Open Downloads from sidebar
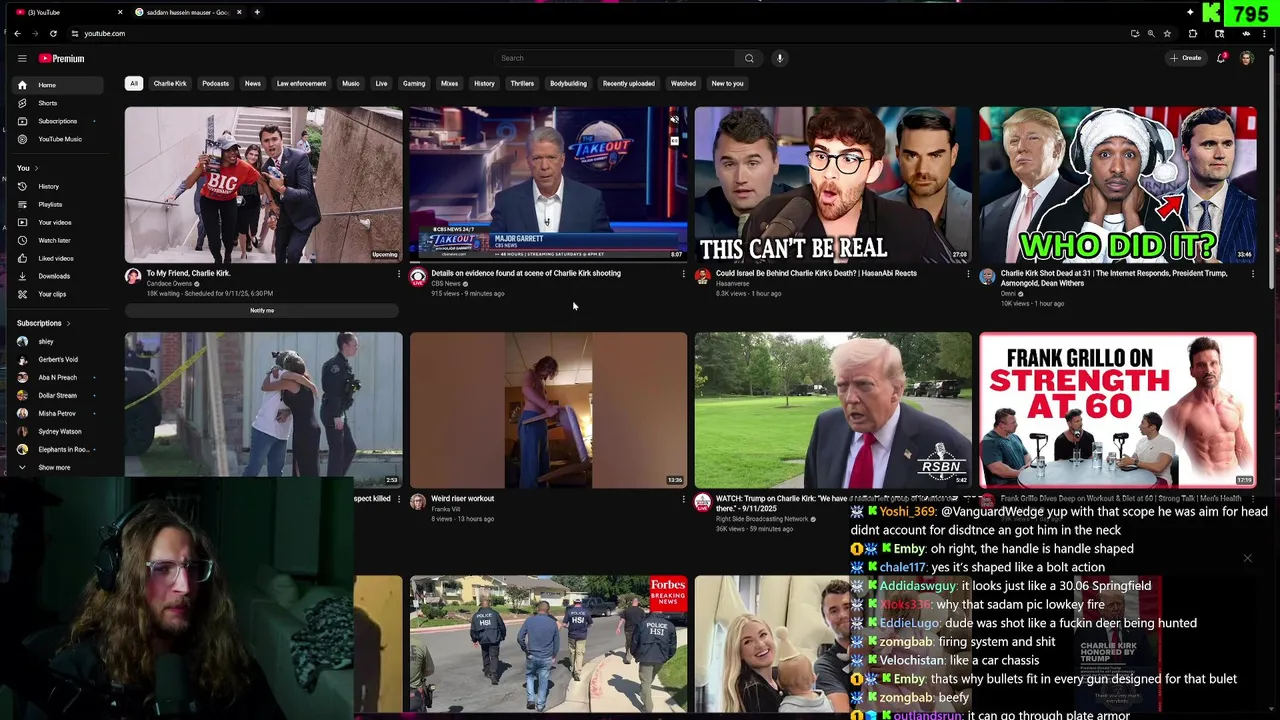Image resolution: width=1280 pixels, height=720 pixels. (58, 276)
